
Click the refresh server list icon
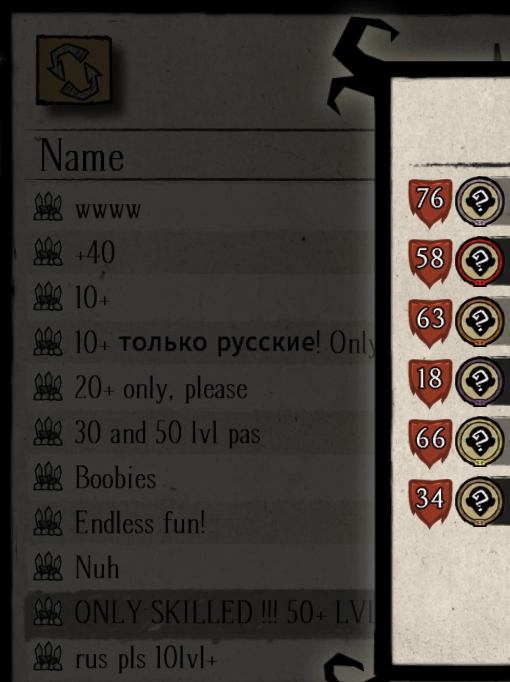74,70
